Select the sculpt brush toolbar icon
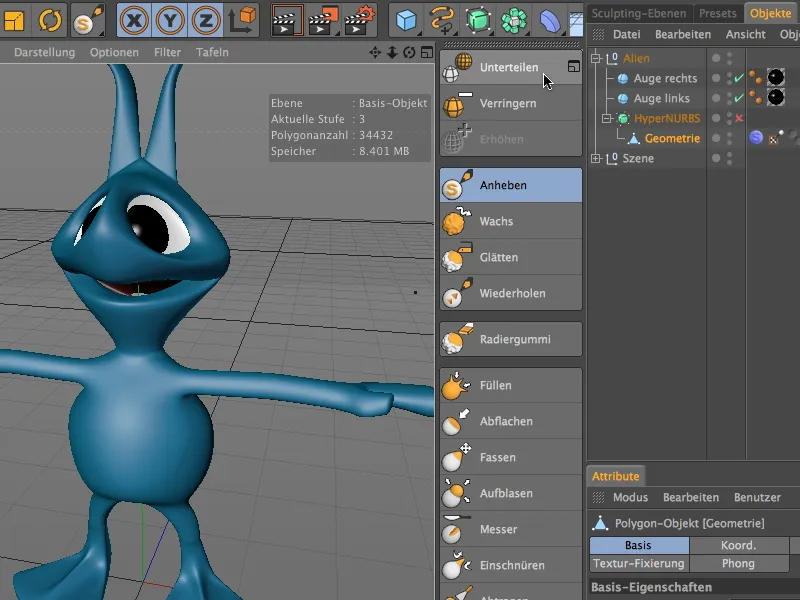 tap(87, 20)
